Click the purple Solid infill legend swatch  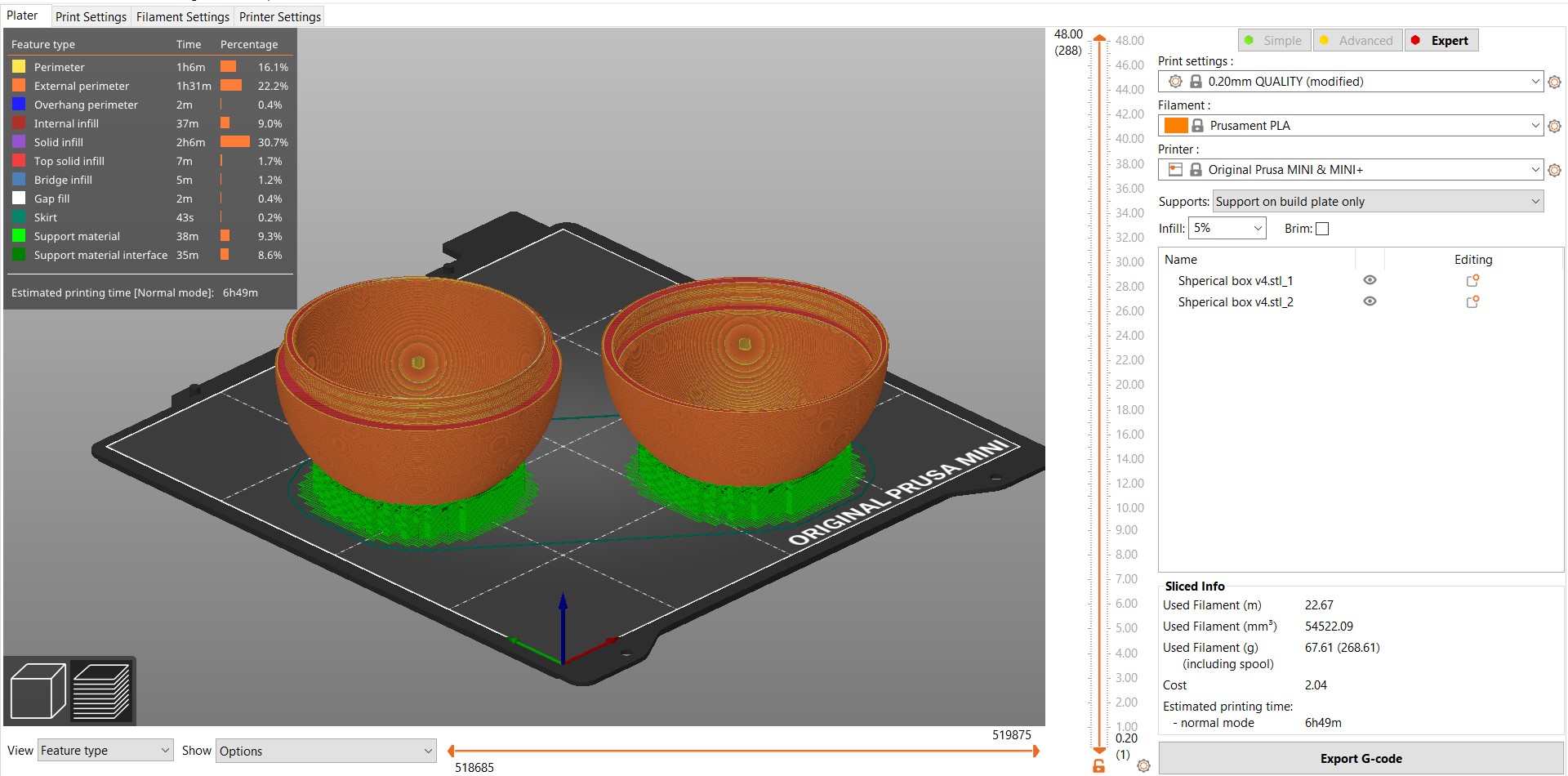tap(19, 142)
